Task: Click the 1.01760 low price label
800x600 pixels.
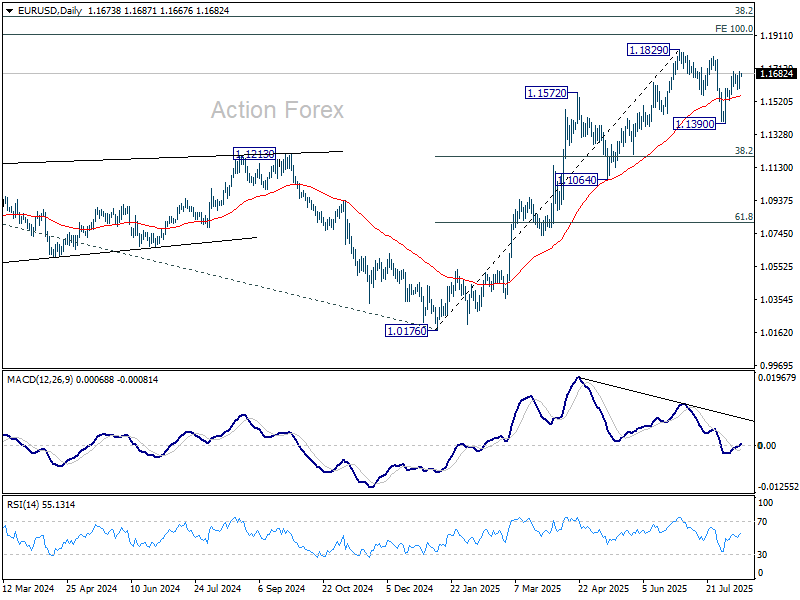Action: click(407, 331)
